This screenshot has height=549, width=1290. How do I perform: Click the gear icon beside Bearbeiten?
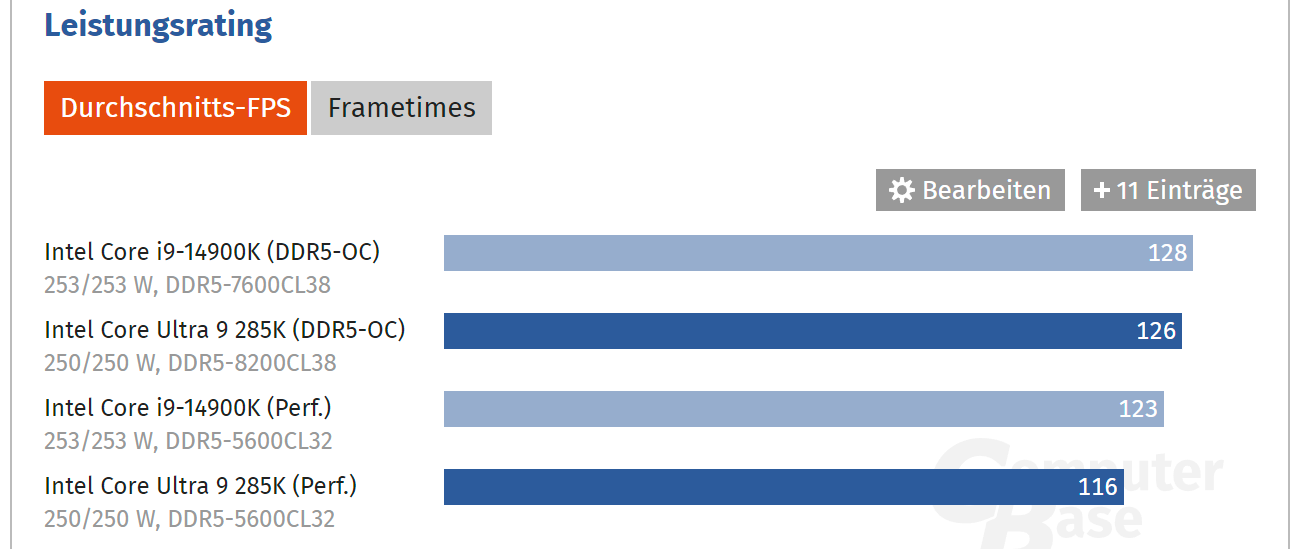(x=902, y=190)
